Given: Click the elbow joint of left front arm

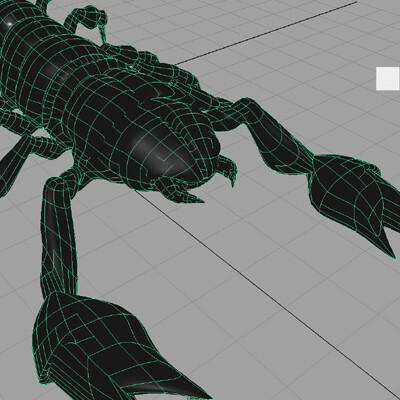Looking at the screenshot, I should pyautogui.click(x=57, y=183).
